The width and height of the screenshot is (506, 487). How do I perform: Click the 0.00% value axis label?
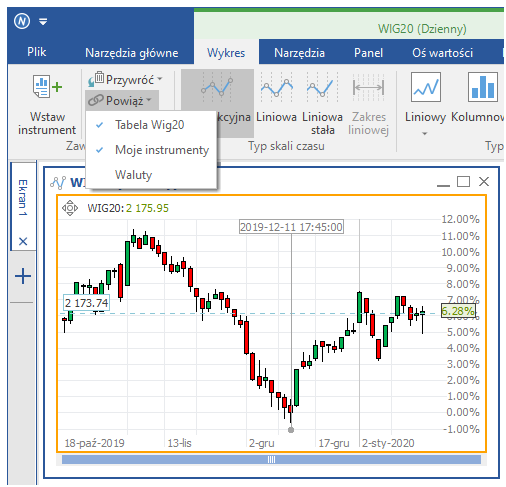click(463, 412)
